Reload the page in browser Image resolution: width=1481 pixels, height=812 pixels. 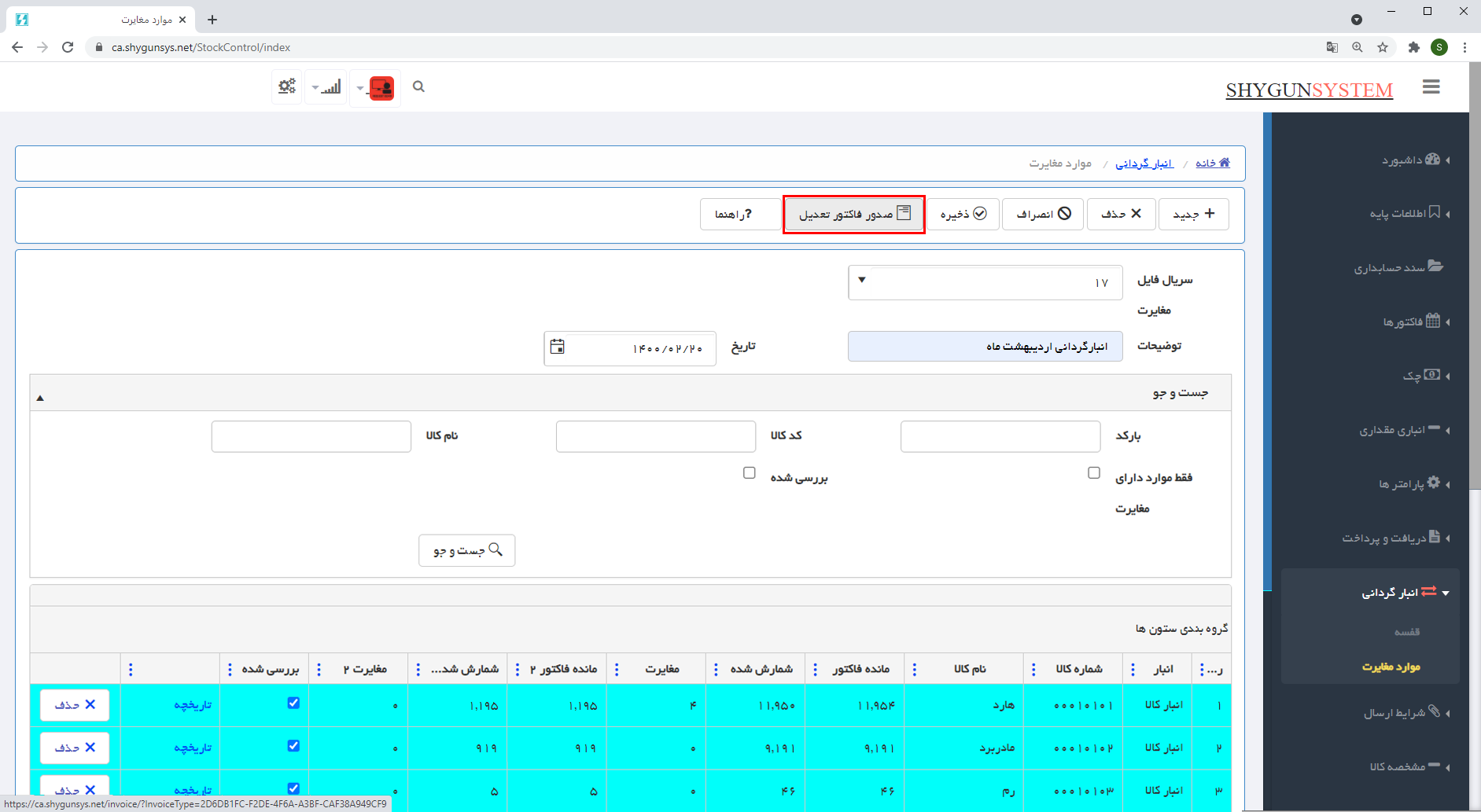click(x=68, y=47)
